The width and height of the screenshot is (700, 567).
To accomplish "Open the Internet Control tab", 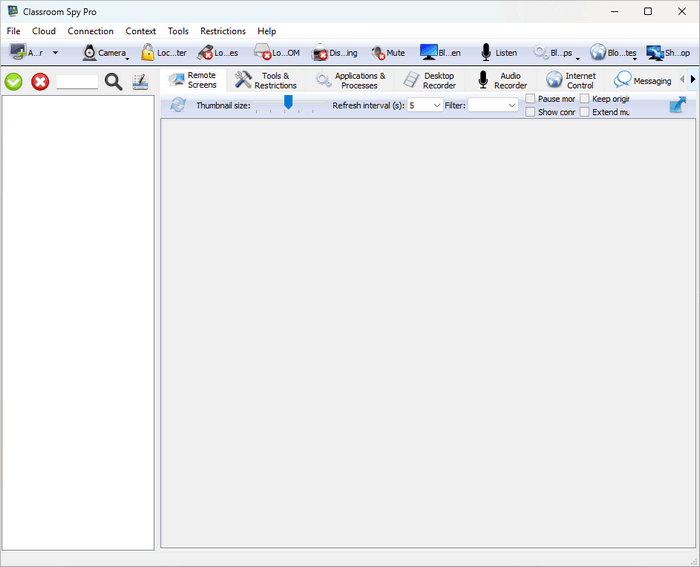I will (571, 80).
